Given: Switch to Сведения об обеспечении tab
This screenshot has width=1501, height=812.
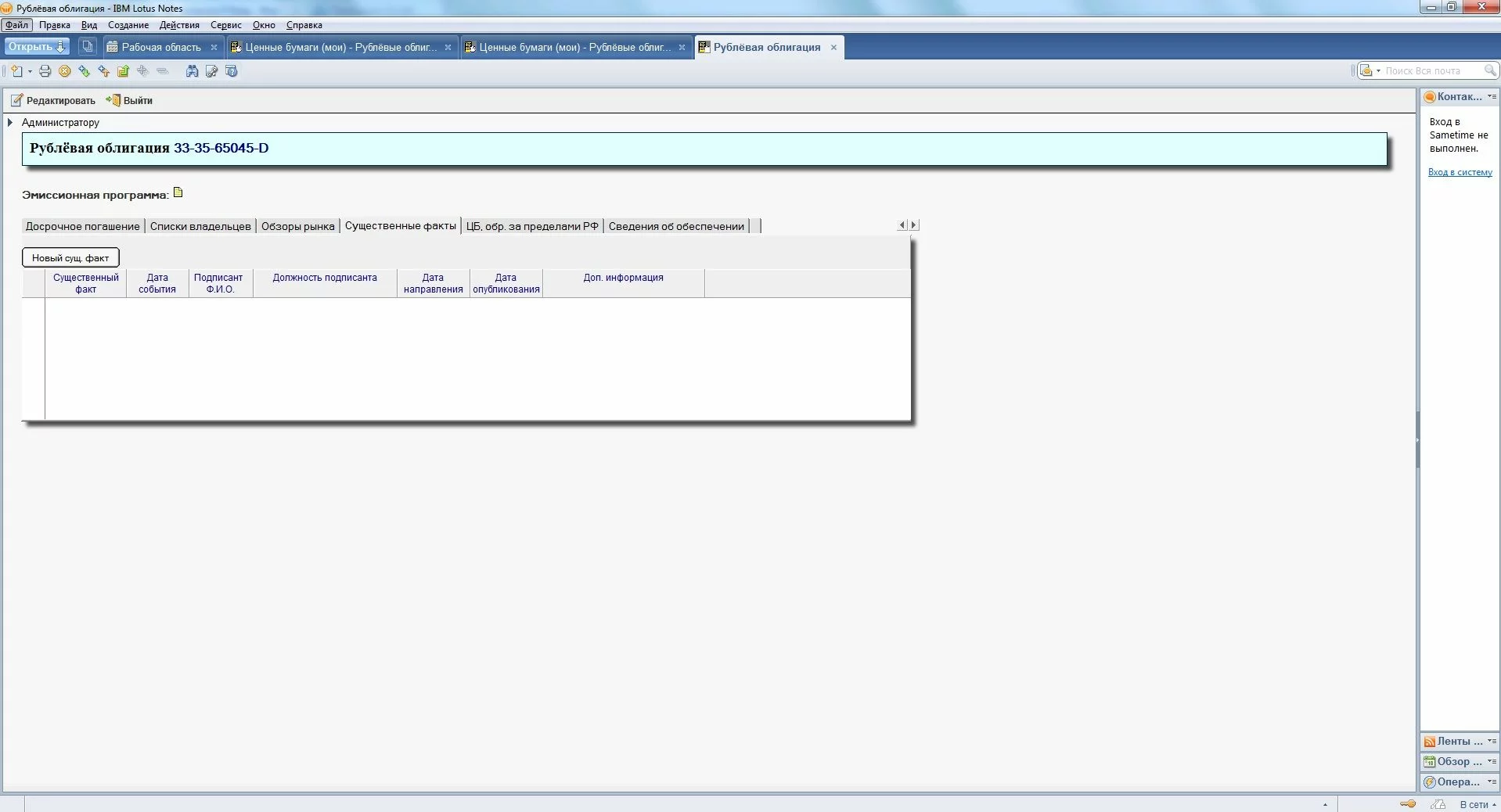Looking at the screenshot, I should point(676,226).
